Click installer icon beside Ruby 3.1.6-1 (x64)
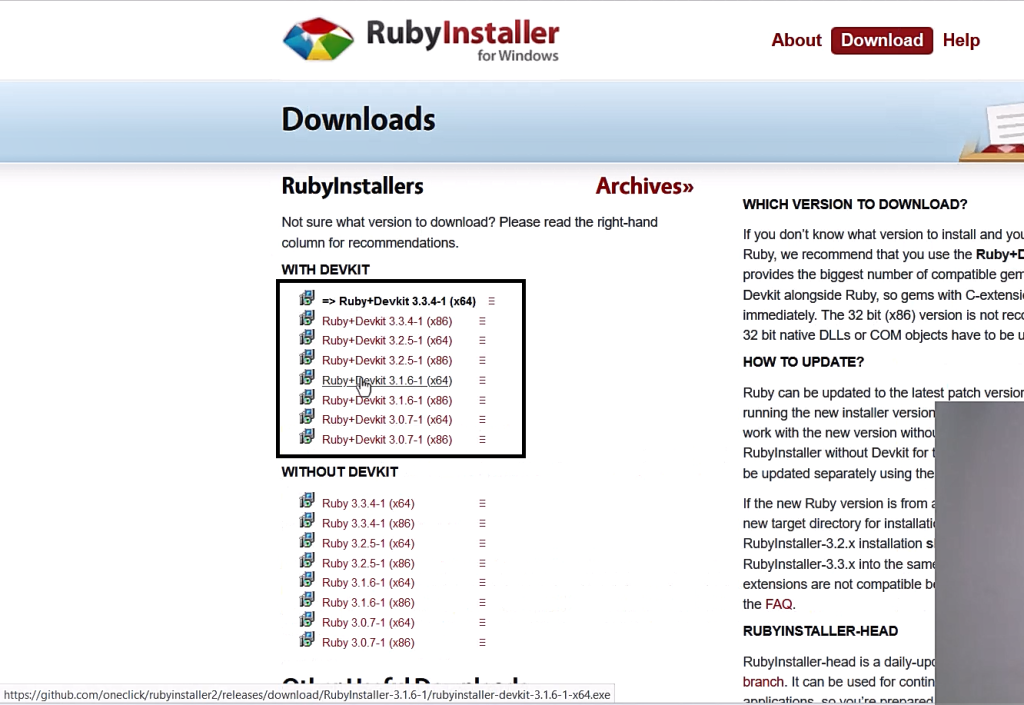Screen dimensions: 1024x705 [x=308, y=582]
